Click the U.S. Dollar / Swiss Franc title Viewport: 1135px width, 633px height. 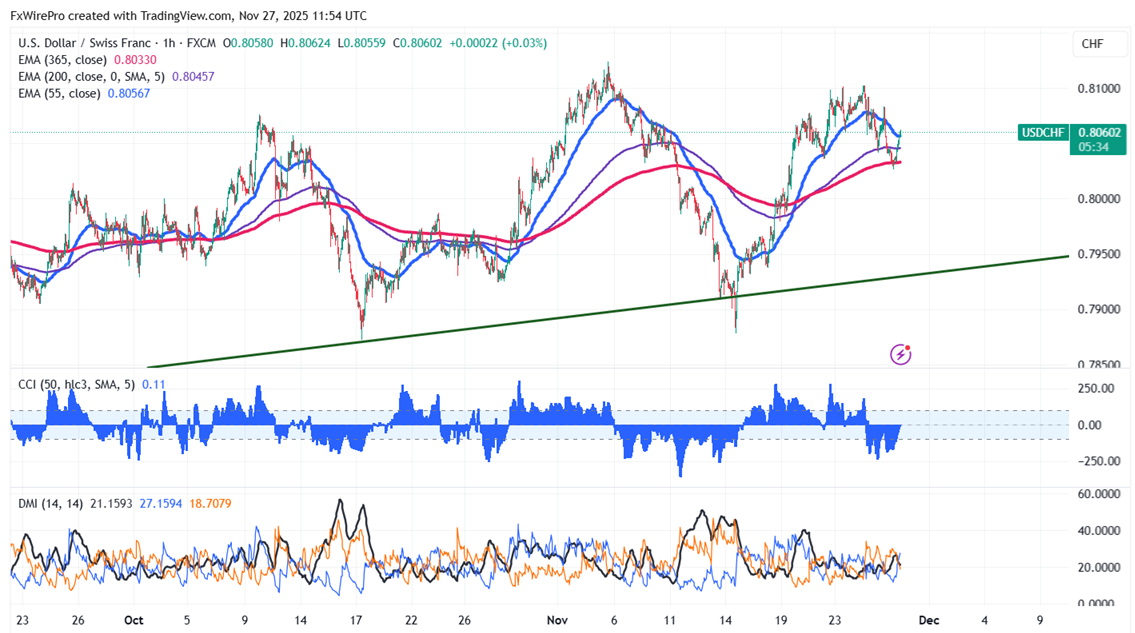coord(85,43)
